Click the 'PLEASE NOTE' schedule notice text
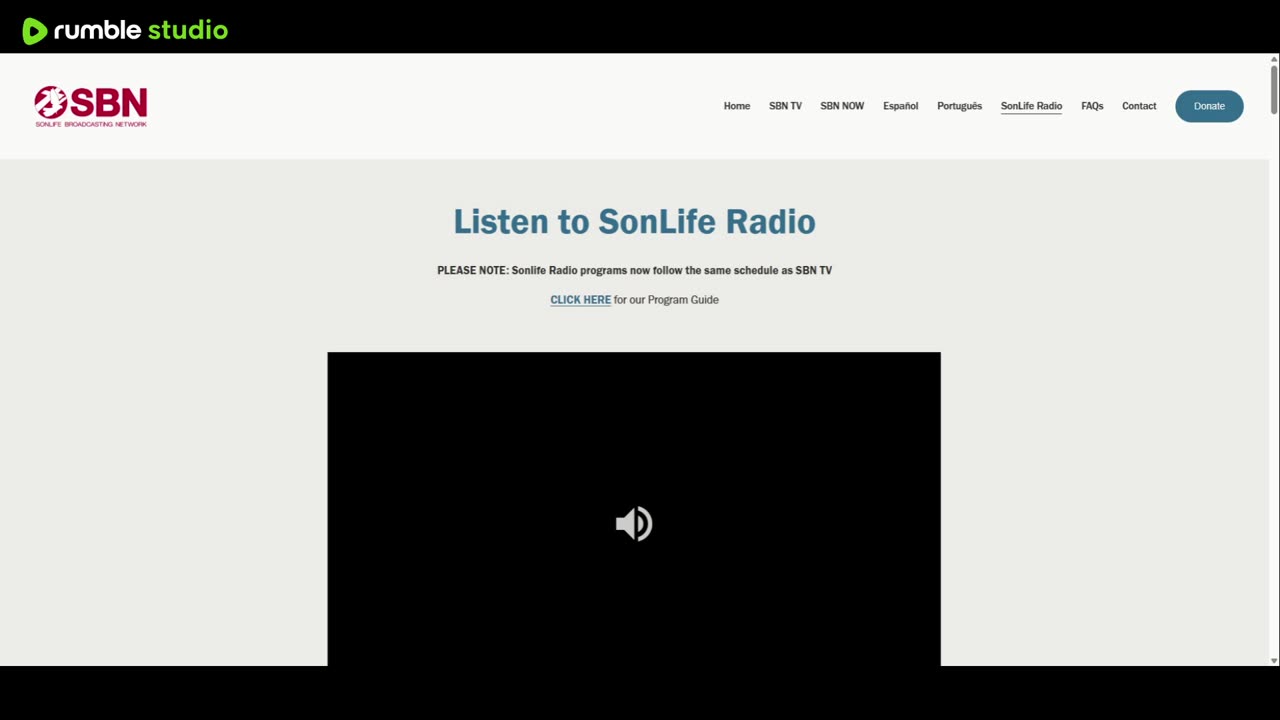The width and height of the screenshot is (1280, 720). [634, 270]
